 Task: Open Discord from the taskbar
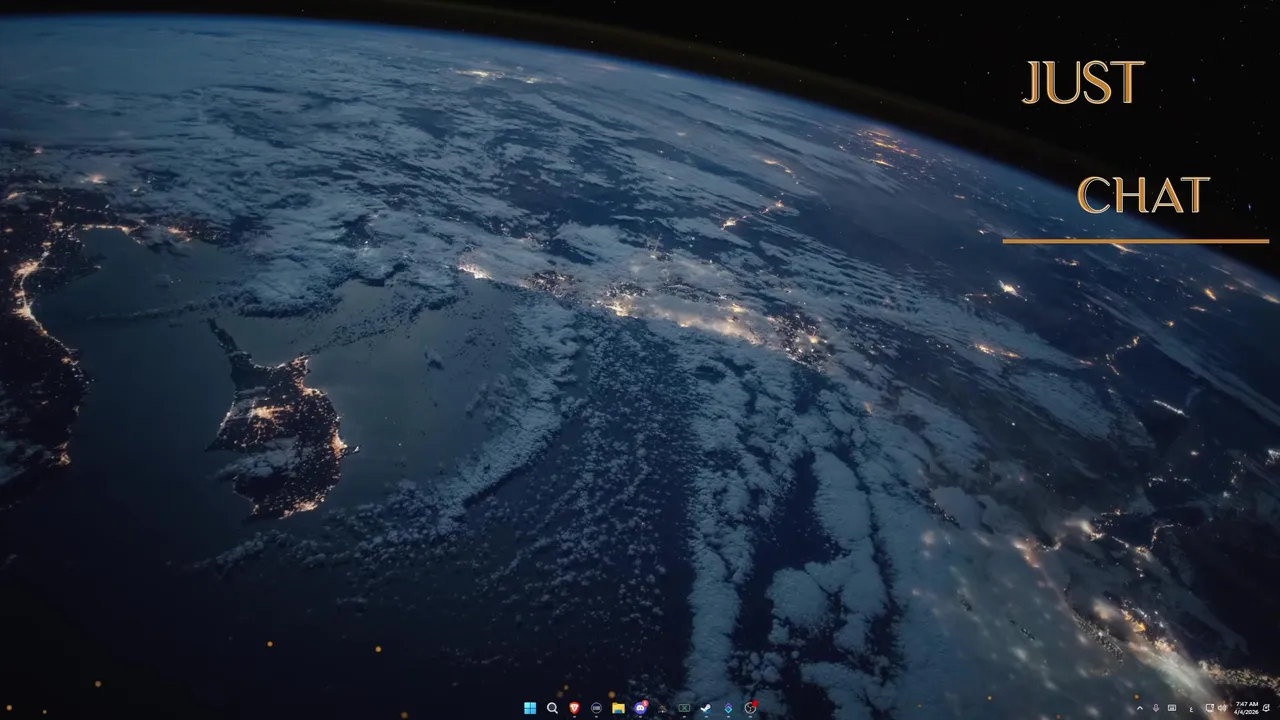[640, 708]
